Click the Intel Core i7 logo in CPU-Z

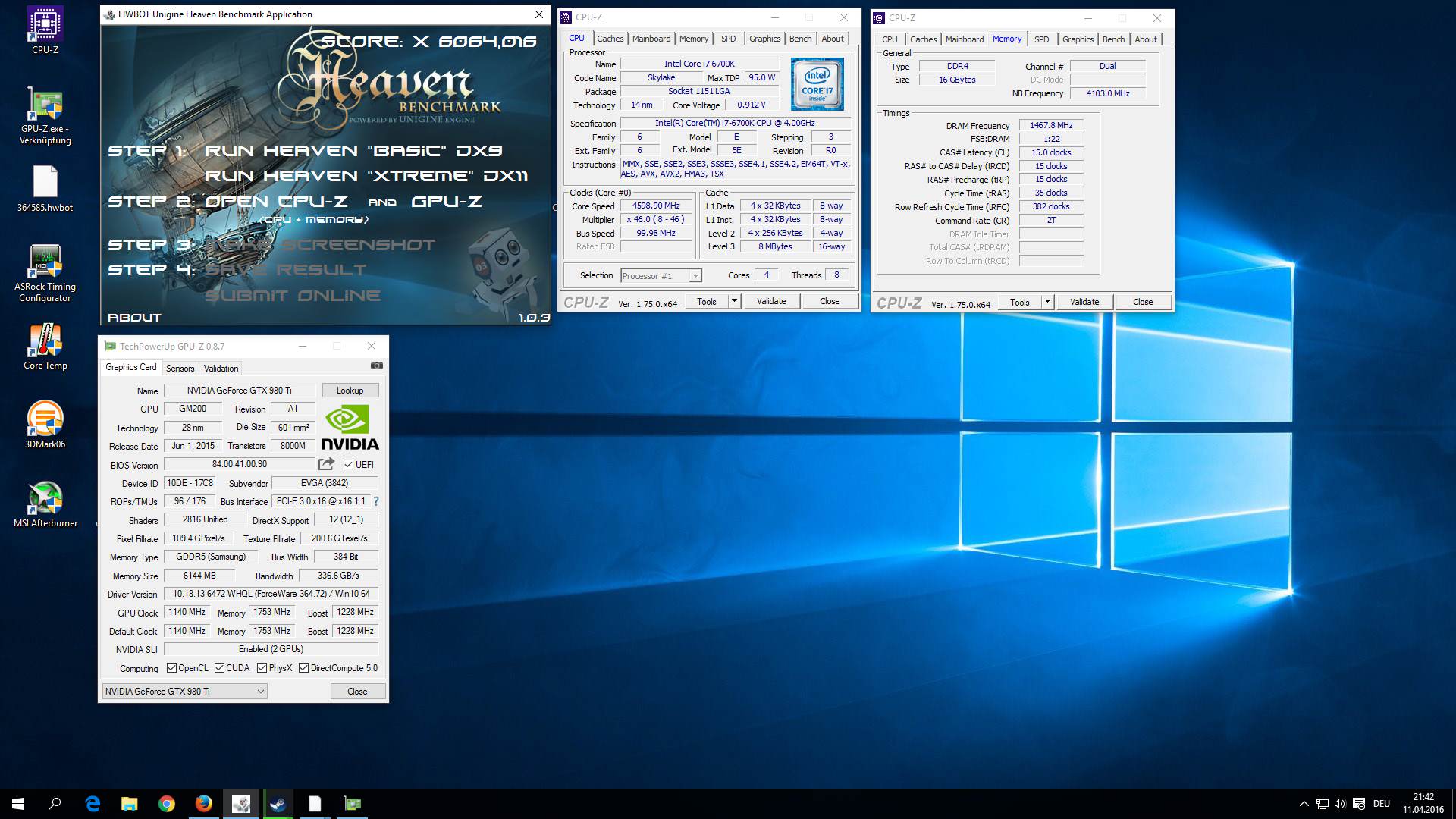817,84
